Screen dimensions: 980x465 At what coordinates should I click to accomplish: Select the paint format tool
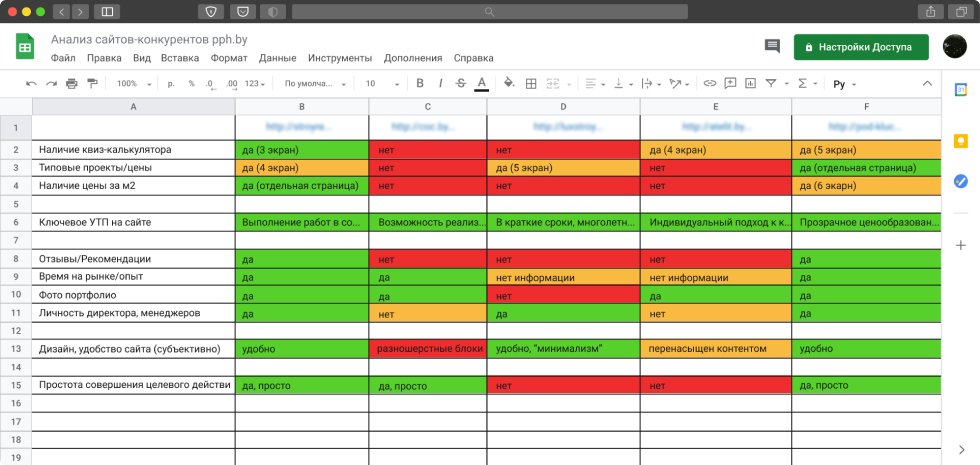[92, 84]
